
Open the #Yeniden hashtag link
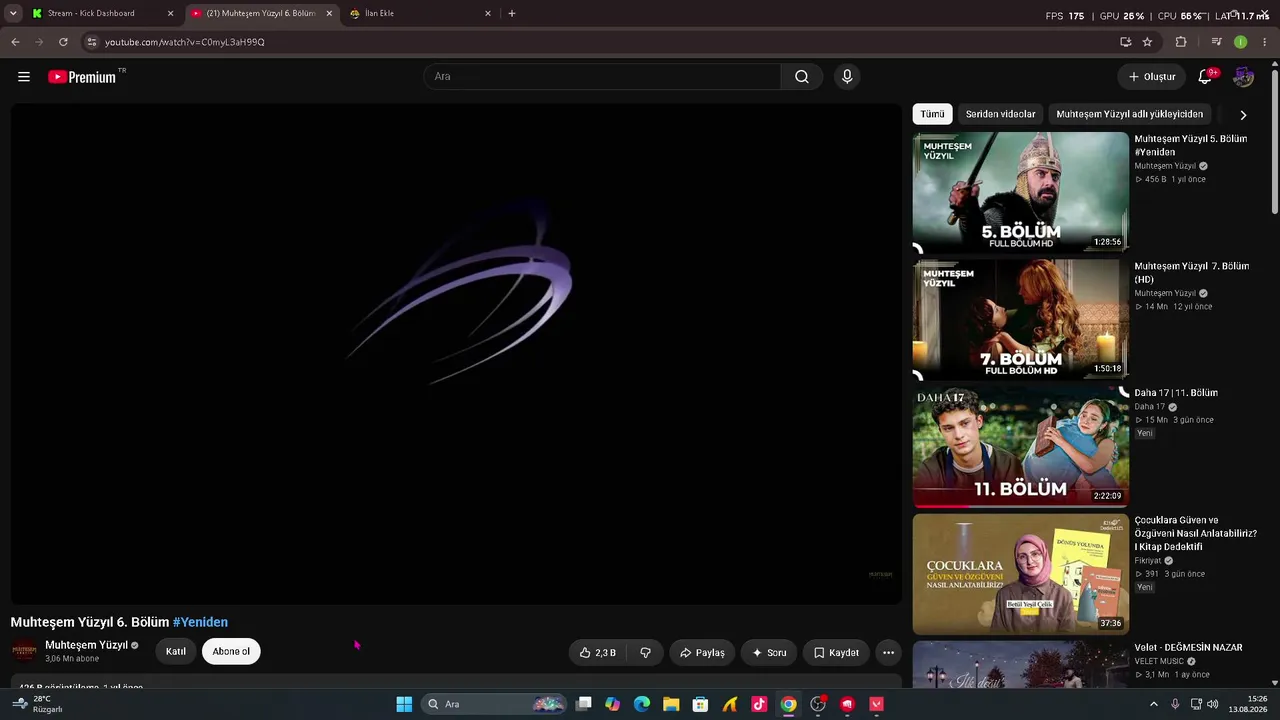(200, 622)
